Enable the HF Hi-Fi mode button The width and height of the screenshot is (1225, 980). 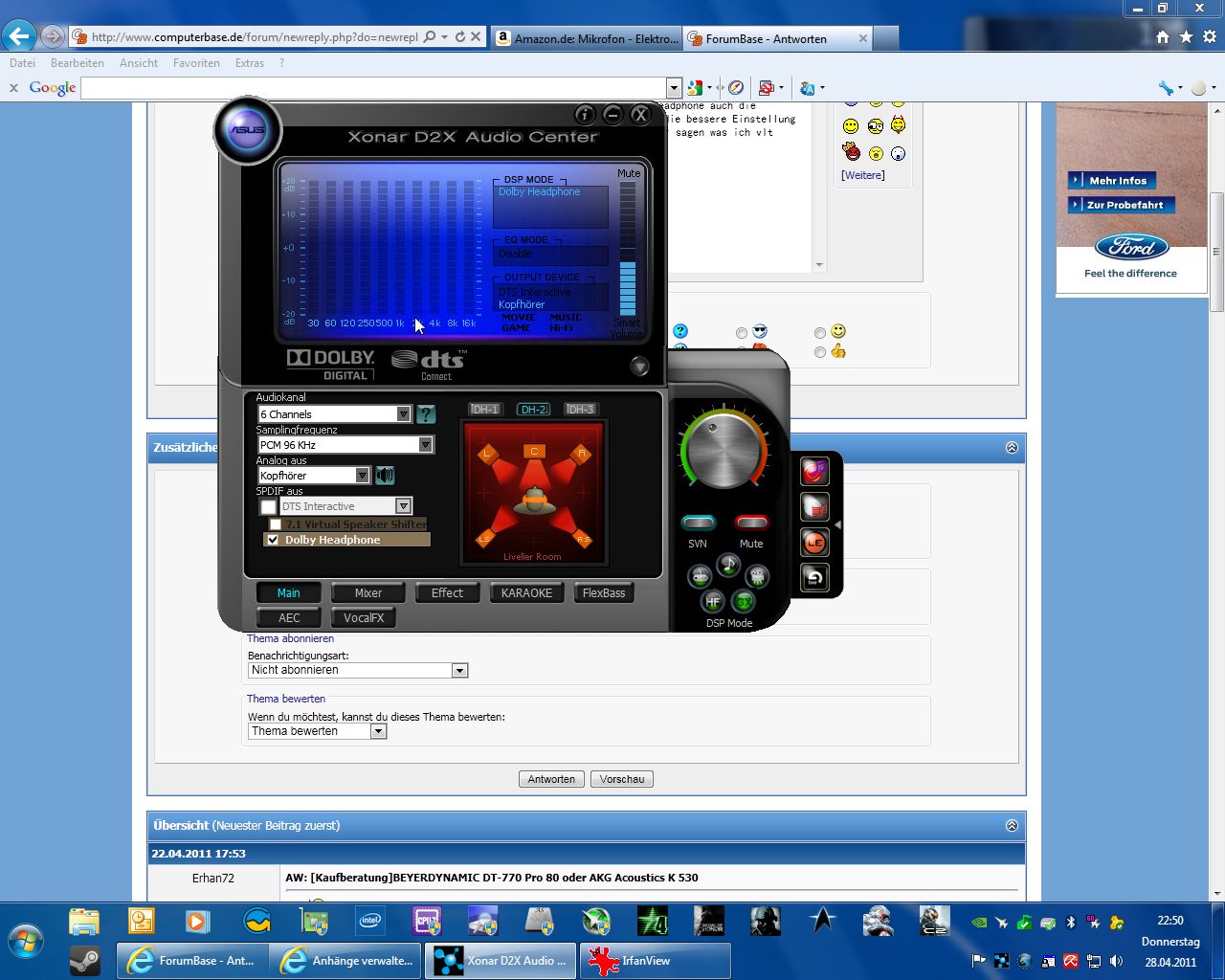tap(712, 601)
